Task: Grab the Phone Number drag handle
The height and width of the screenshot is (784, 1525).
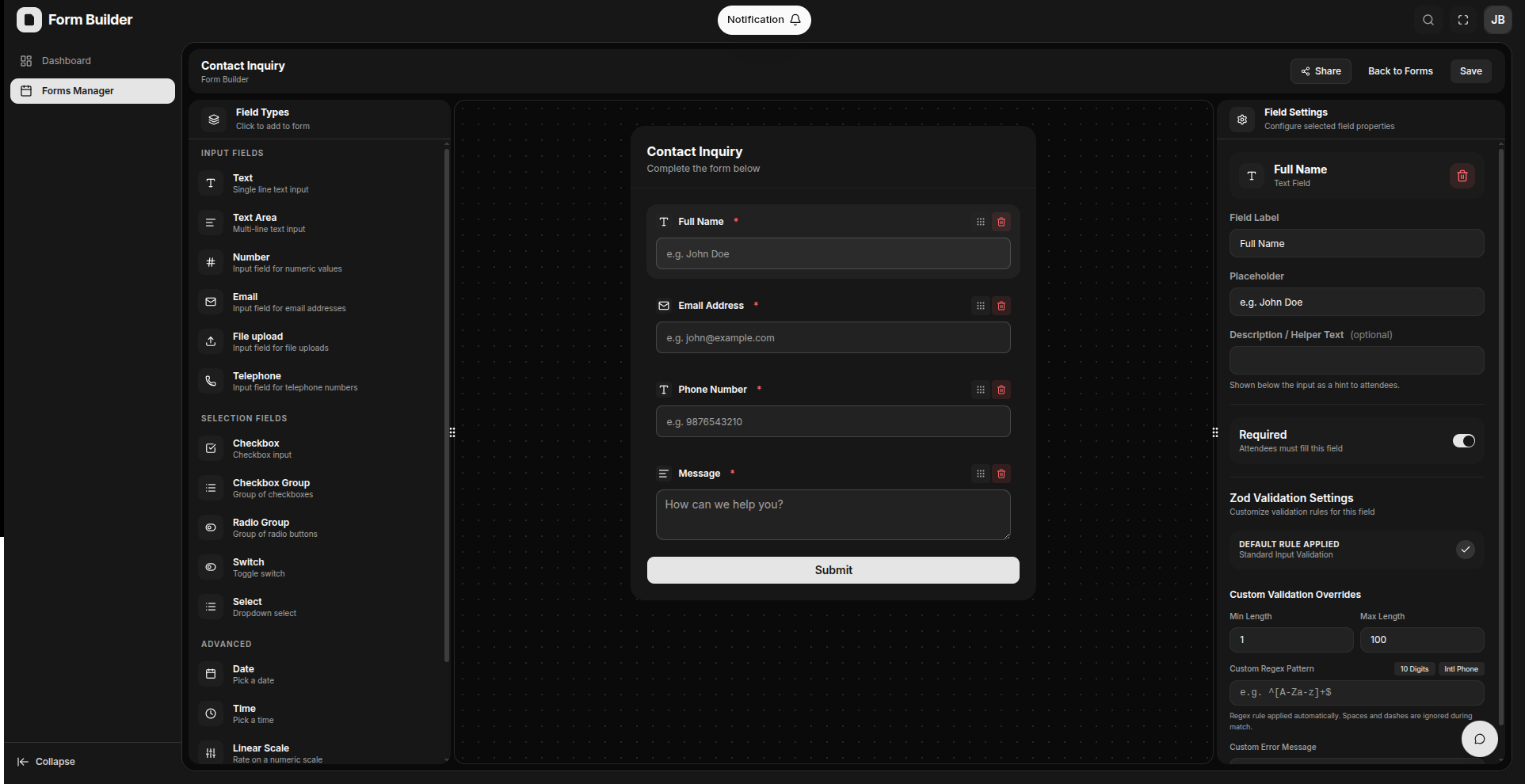Action: [981, 390]
